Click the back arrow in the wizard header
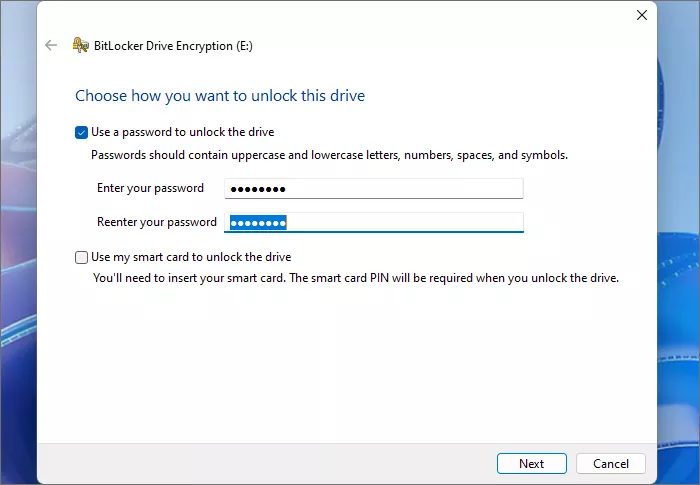Image resolution: width=700 pixels, height=485 pixels. [51, 45]
